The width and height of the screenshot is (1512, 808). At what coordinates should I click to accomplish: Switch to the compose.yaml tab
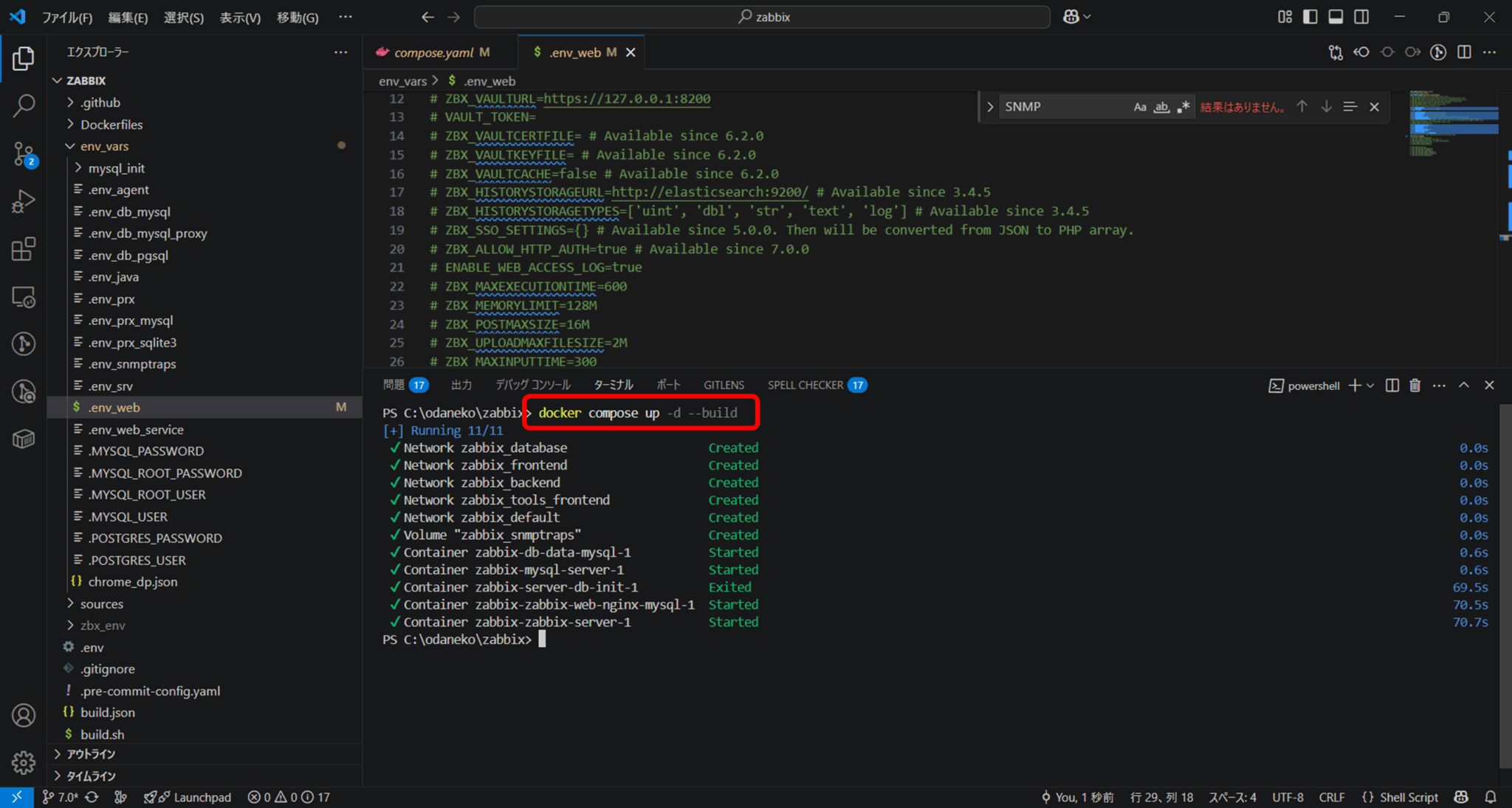pyautogui.click(x=435, y=52)
